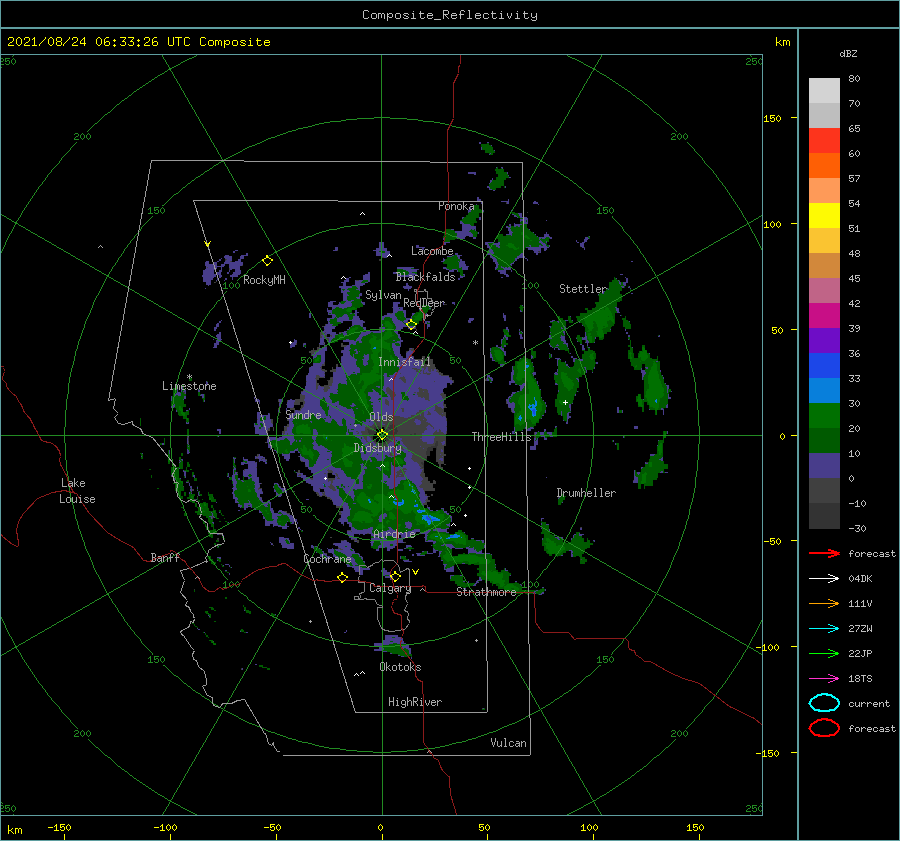Viewport: 900px width, 841px height.
Task: Click the Okotoks town label
Action: click(400, 667)
